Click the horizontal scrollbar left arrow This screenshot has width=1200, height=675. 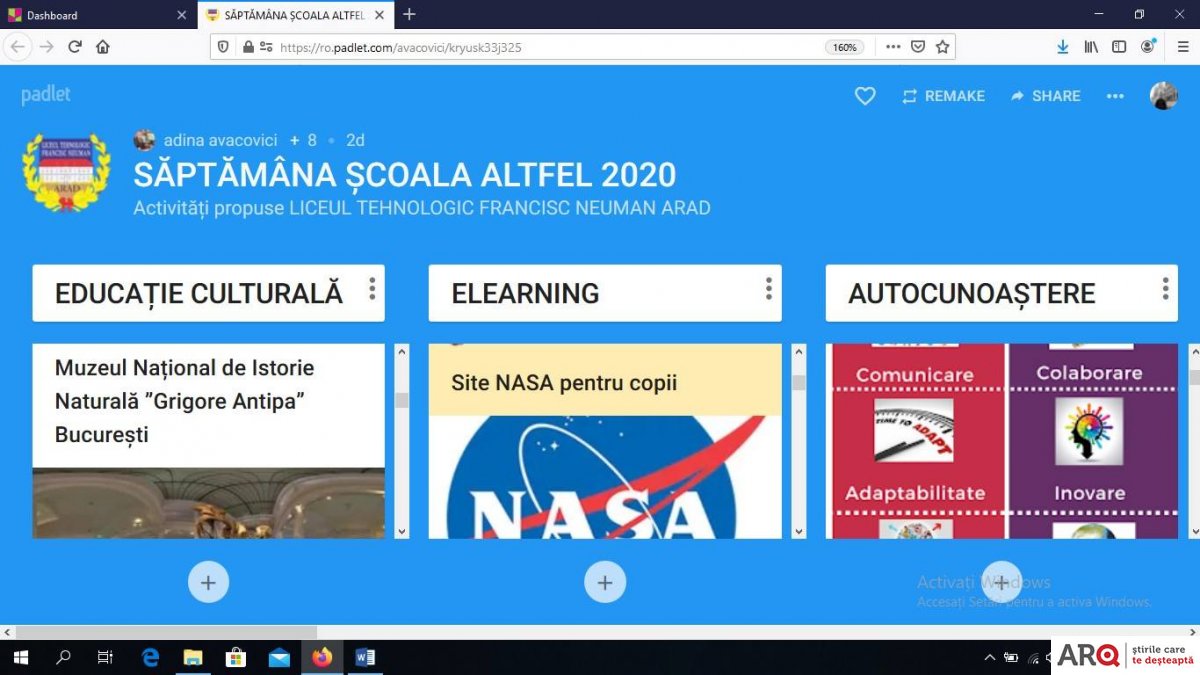(7, 632)
